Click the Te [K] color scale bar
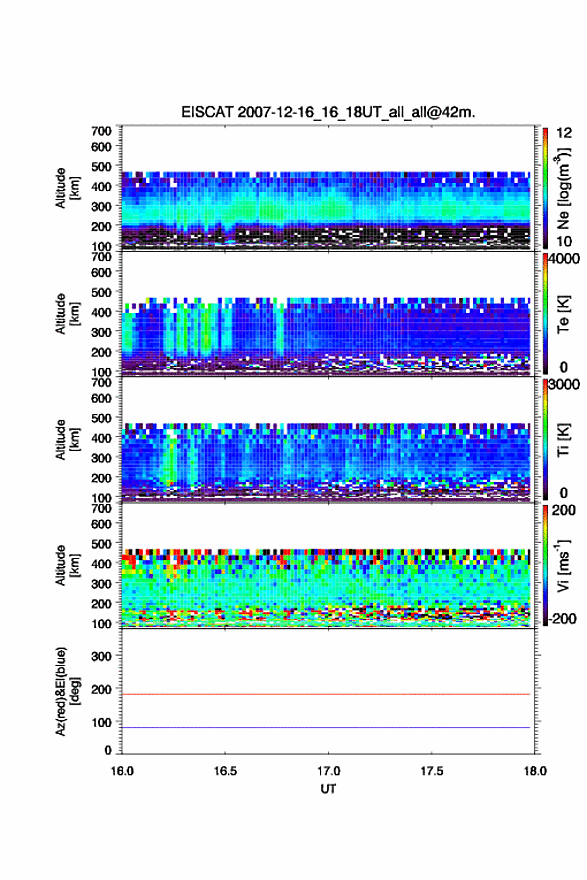This screenshot has height=880, width=587. [545, 314]
